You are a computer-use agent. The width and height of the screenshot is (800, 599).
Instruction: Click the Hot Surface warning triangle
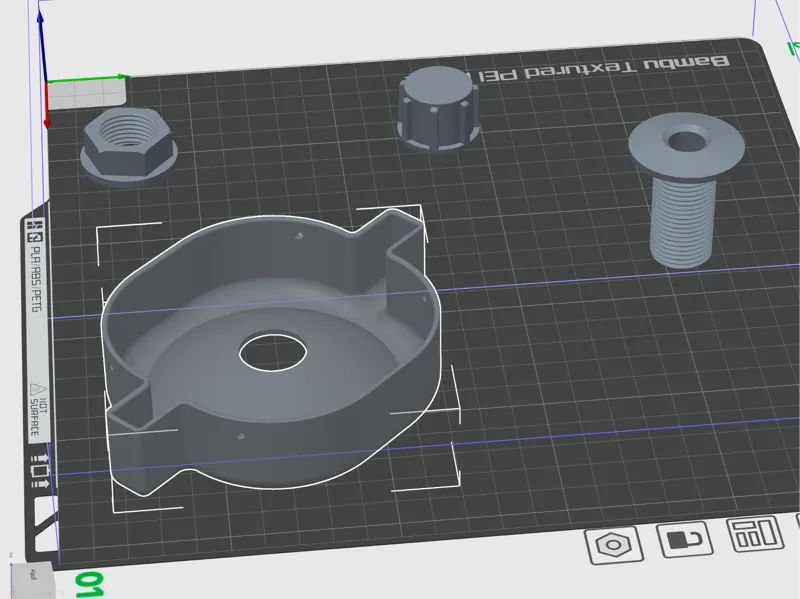[35, 390]
